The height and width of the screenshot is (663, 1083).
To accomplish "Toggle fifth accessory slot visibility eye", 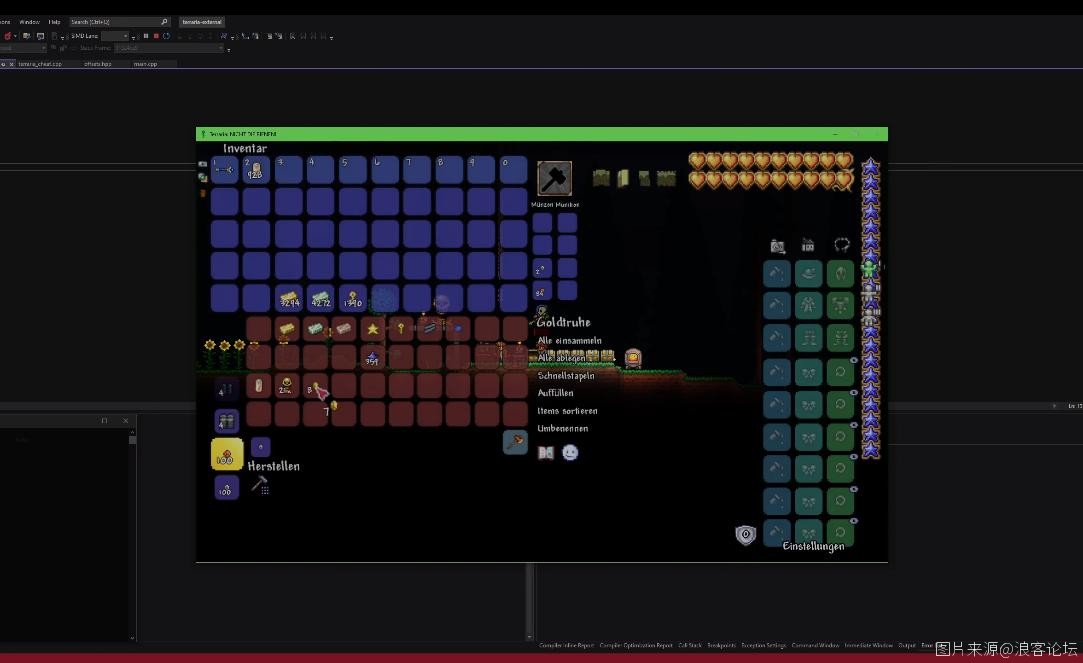I will click(854, 489).
